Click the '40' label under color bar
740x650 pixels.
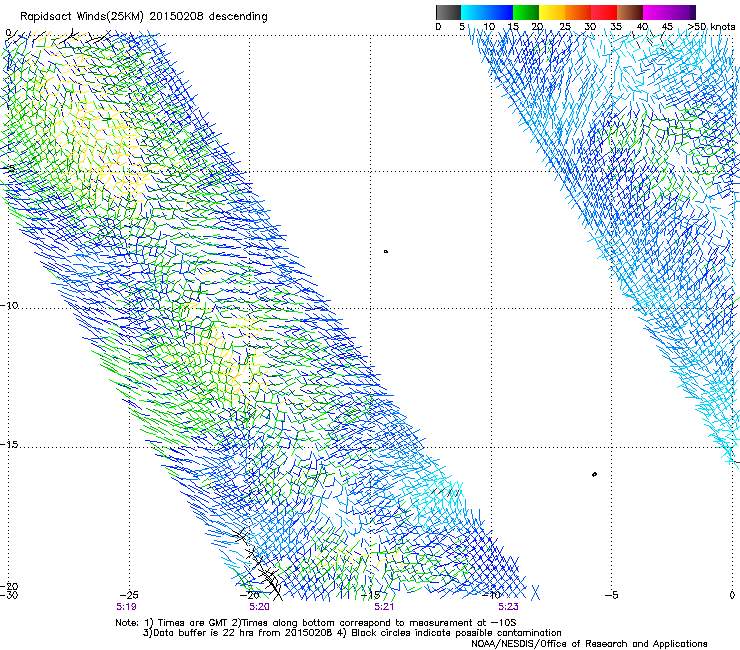point(642,27)
